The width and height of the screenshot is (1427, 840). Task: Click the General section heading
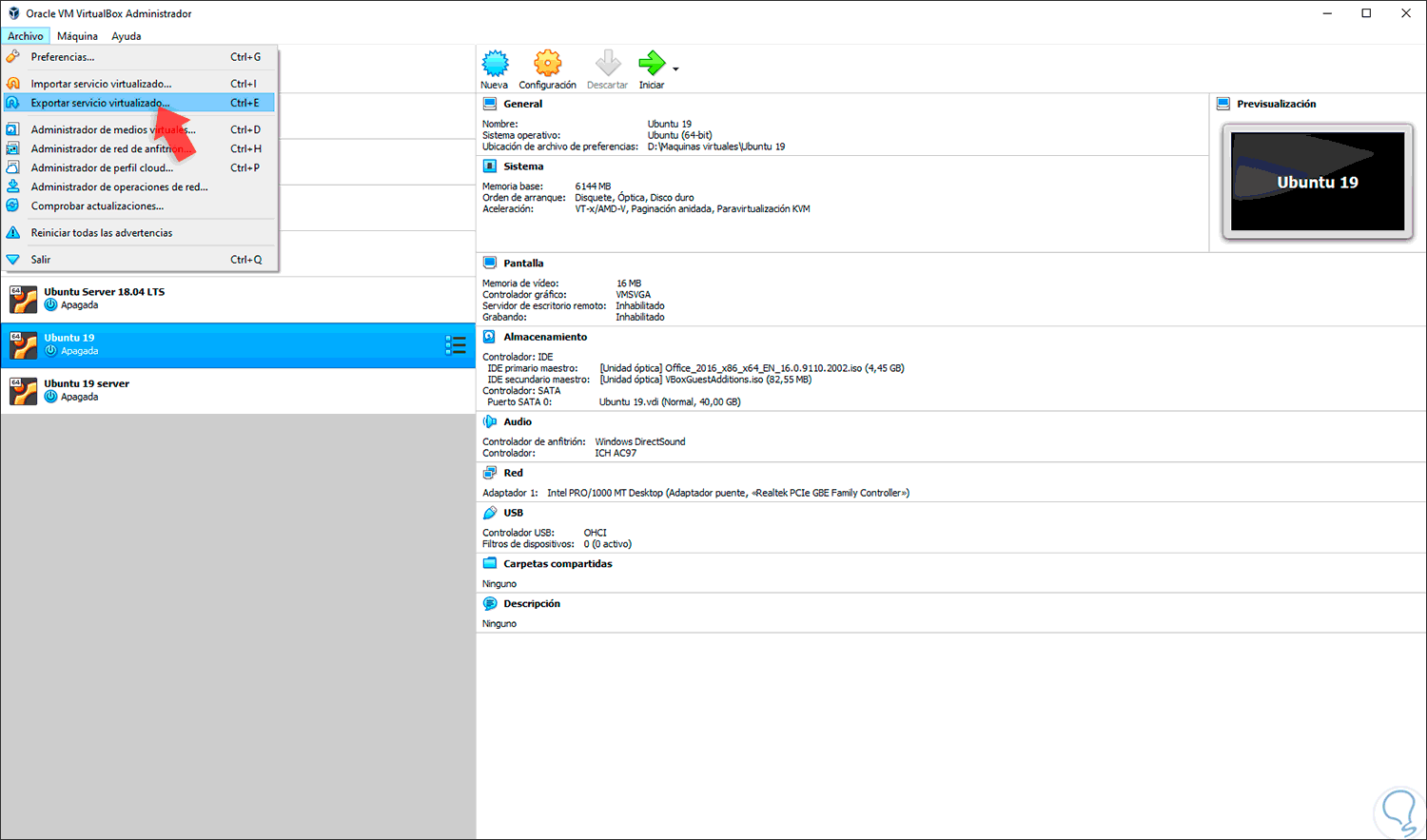click(x=523, y=104)
